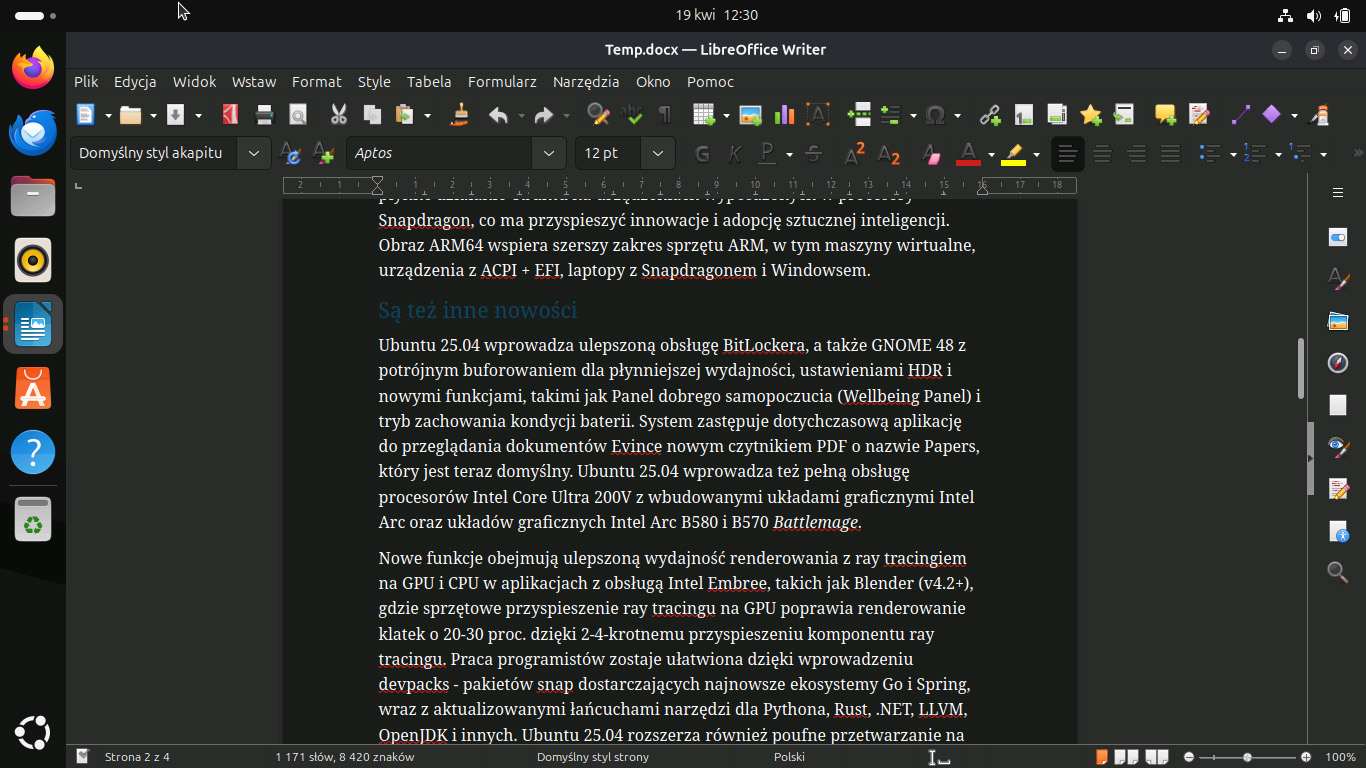This screenshot has height=768, width=1366.
Task: Click the superscript A2 icon
Action: (855, 154)
